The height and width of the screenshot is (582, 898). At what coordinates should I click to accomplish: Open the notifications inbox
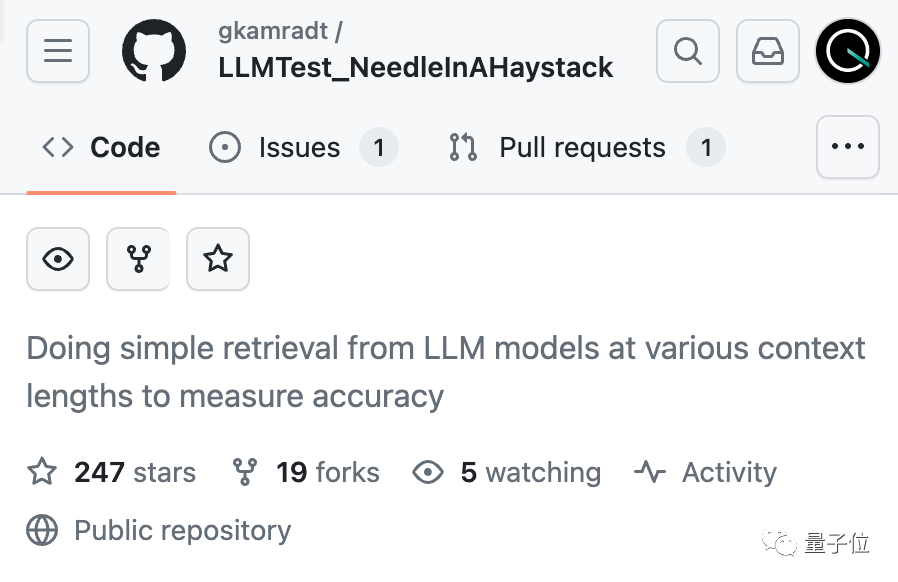(768, 51)
